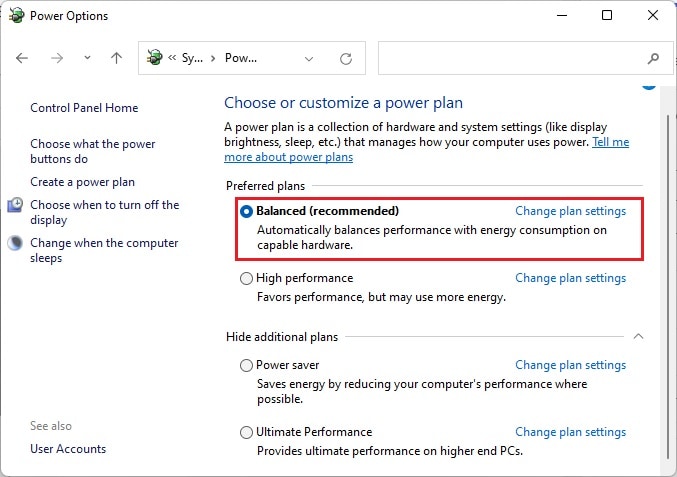Click the Power Options address bar icon
Image resolution: width=677 pixels, height=477 pixels.
154,57
